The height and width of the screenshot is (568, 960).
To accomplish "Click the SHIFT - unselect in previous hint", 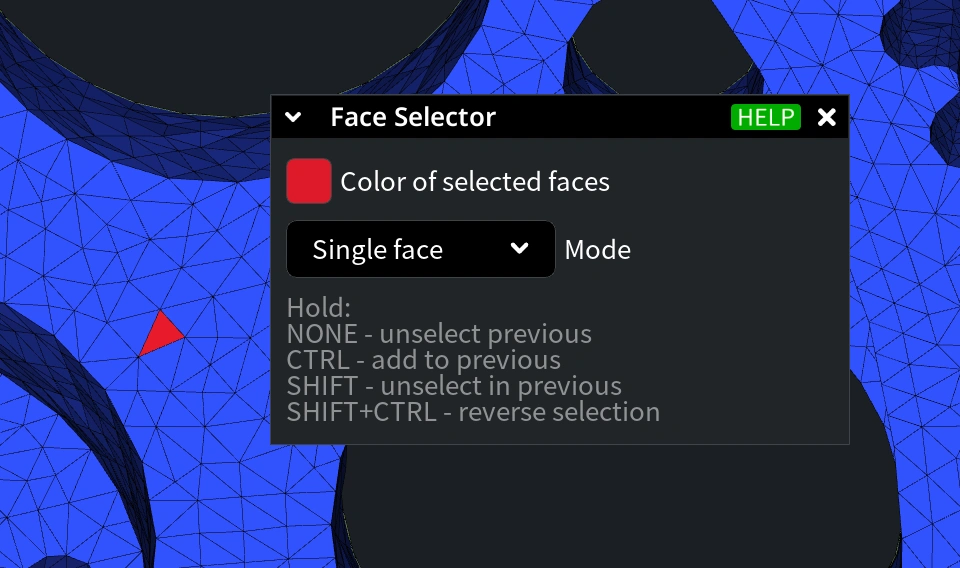I will tap(454, 386).
